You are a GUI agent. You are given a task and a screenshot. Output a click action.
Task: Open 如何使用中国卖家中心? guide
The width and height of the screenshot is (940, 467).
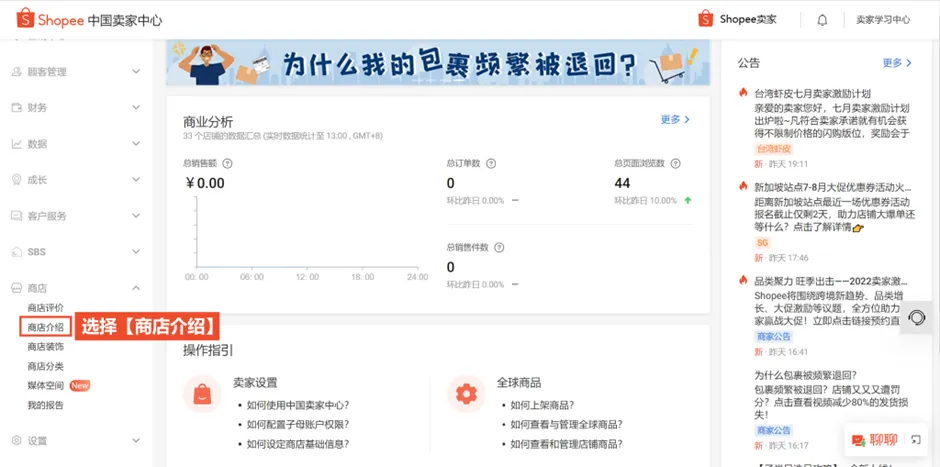coord(298,405)
